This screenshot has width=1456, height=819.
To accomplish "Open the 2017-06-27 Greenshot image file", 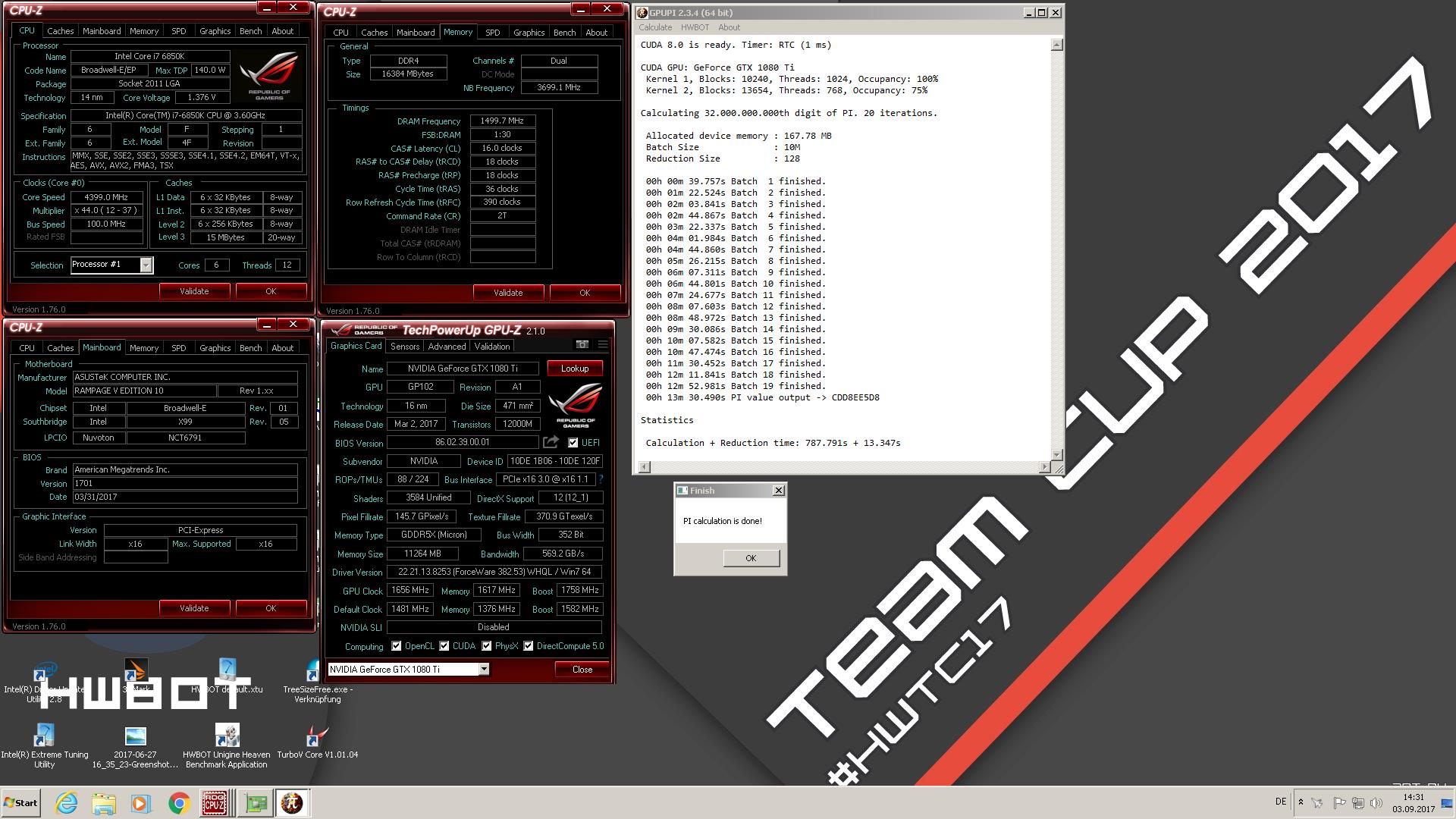I will (x=135, y=747).
